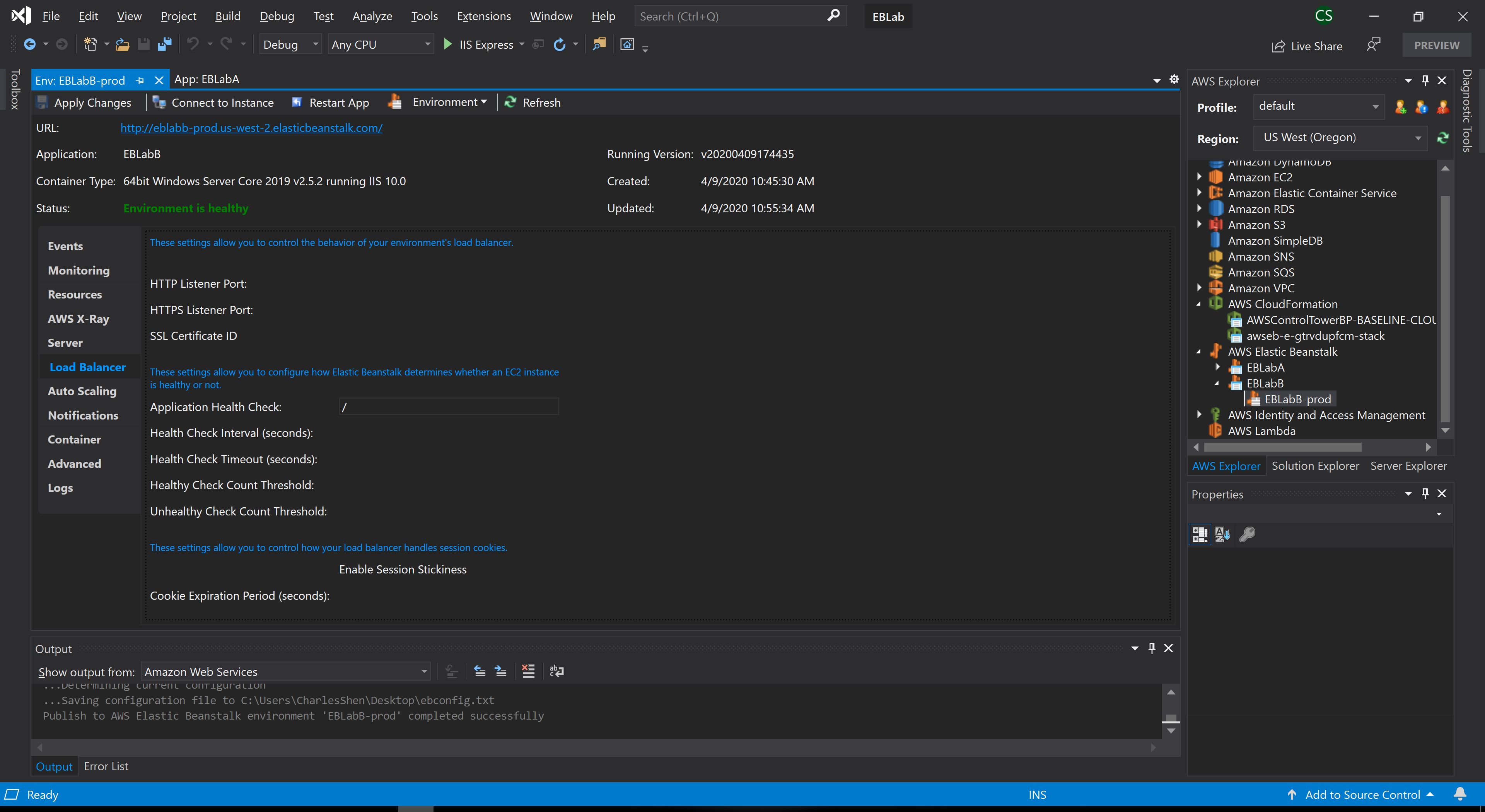The width and height of the screenshot is (1485, 812).
Task: Click Connect to Instance
Action: tap(213, 102)
